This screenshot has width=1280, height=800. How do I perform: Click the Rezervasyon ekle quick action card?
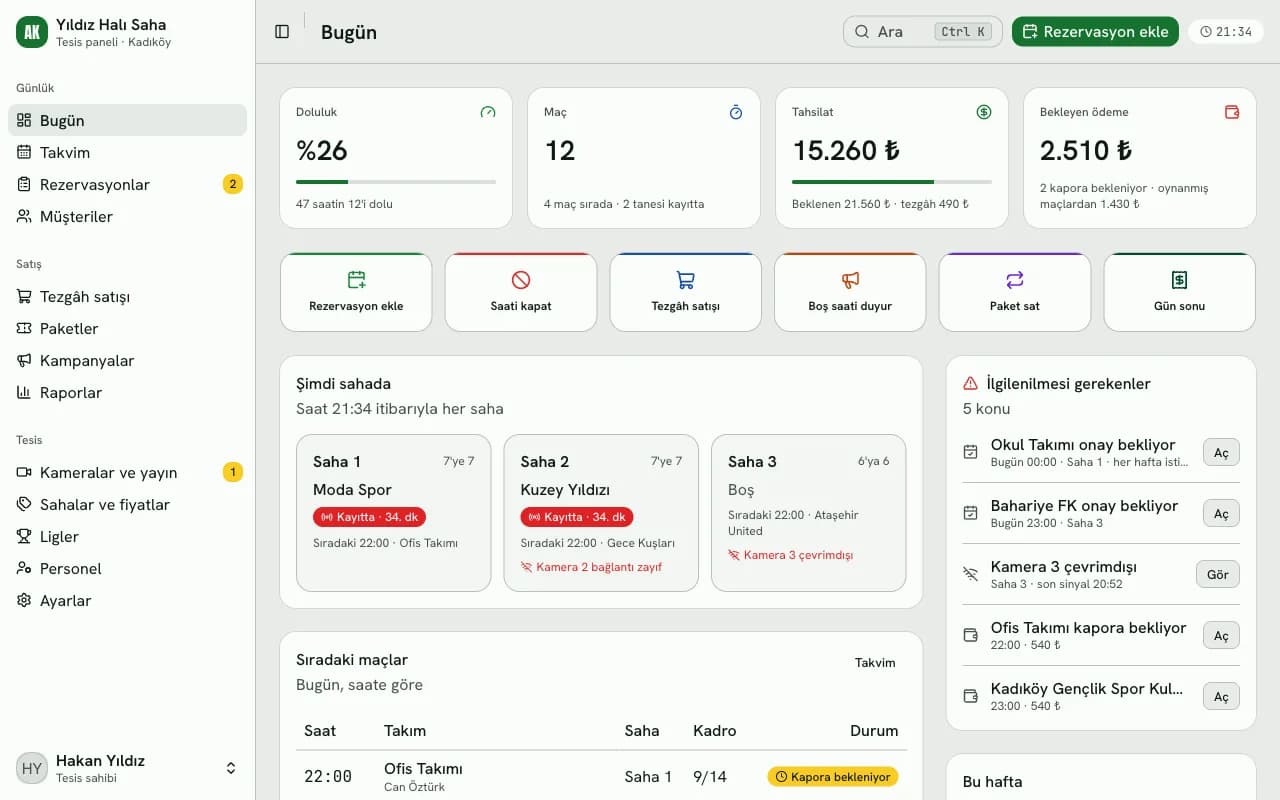pyautogui.click(x=356, y=292)
